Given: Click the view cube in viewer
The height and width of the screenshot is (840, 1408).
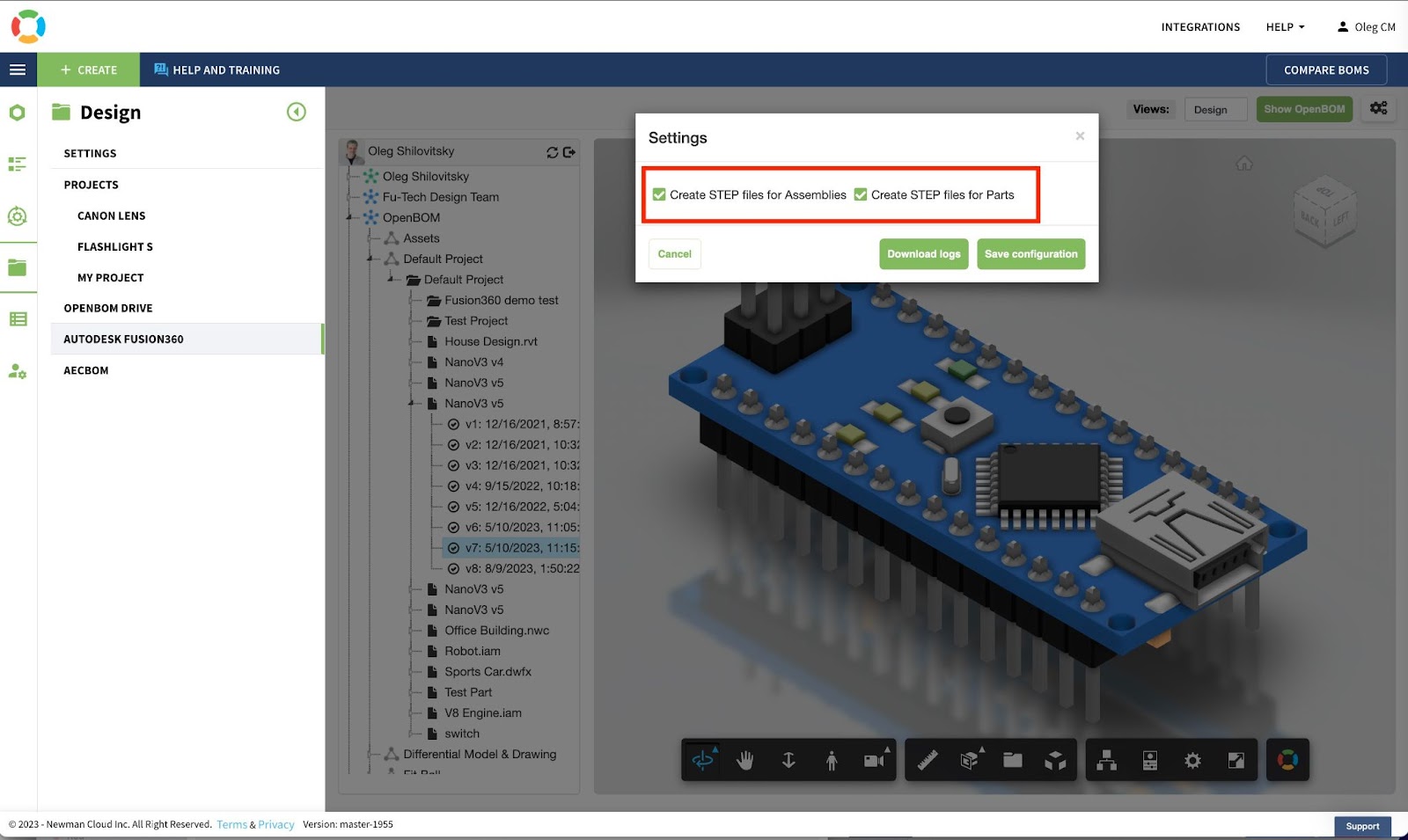Looking at the screenshot, I should click(x=1325, y=210).
